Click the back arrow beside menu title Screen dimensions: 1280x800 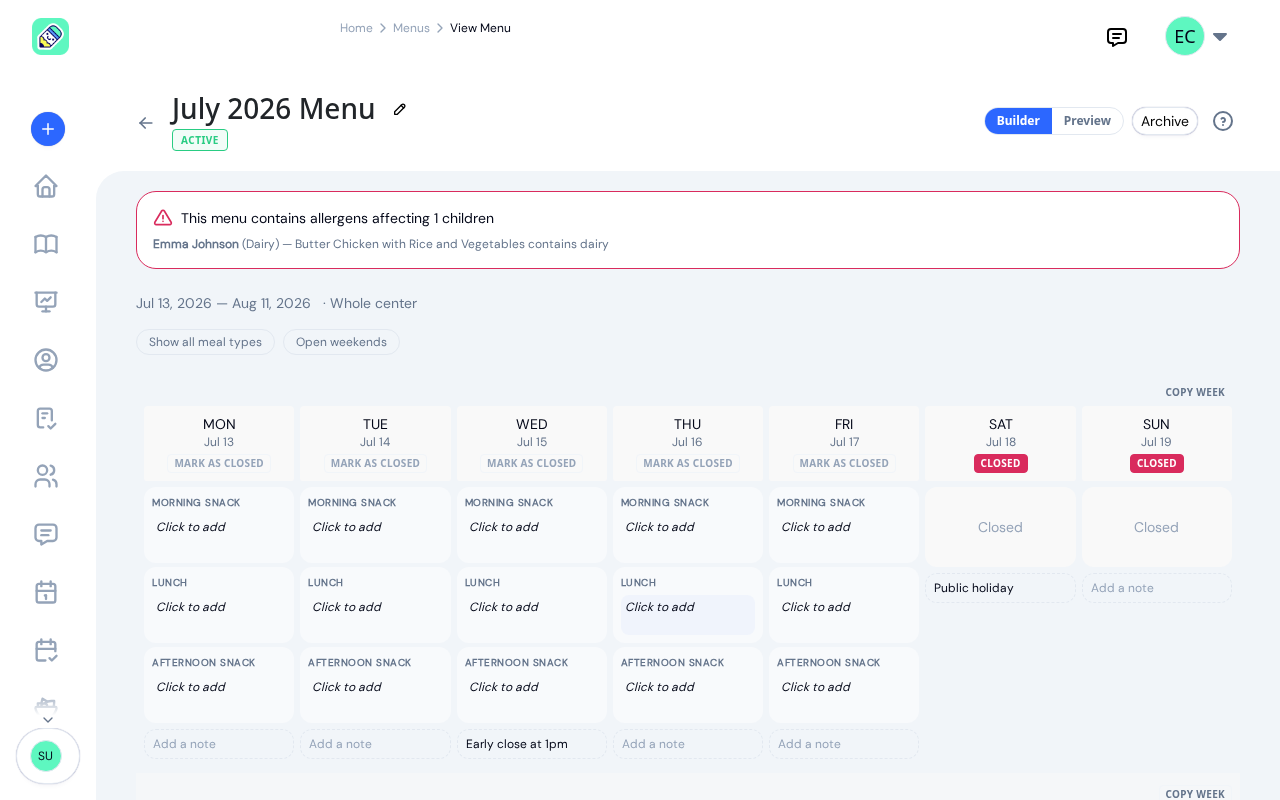tap(146, 123)
